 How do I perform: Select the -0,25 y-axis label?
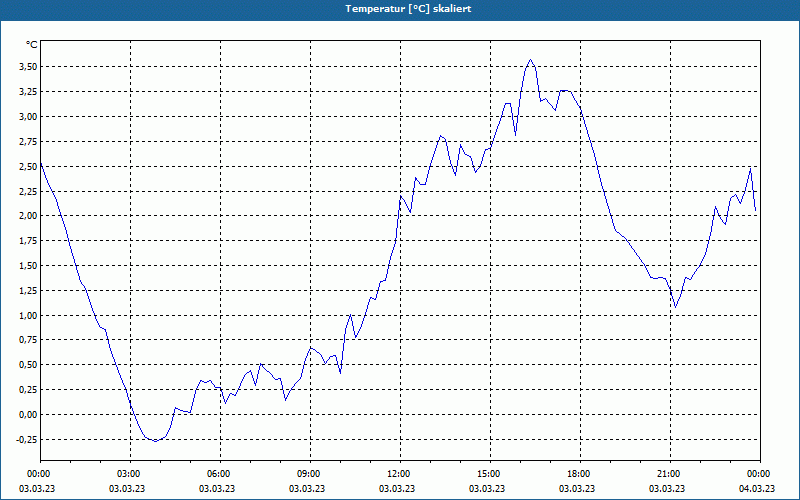[x=27, y=440]
